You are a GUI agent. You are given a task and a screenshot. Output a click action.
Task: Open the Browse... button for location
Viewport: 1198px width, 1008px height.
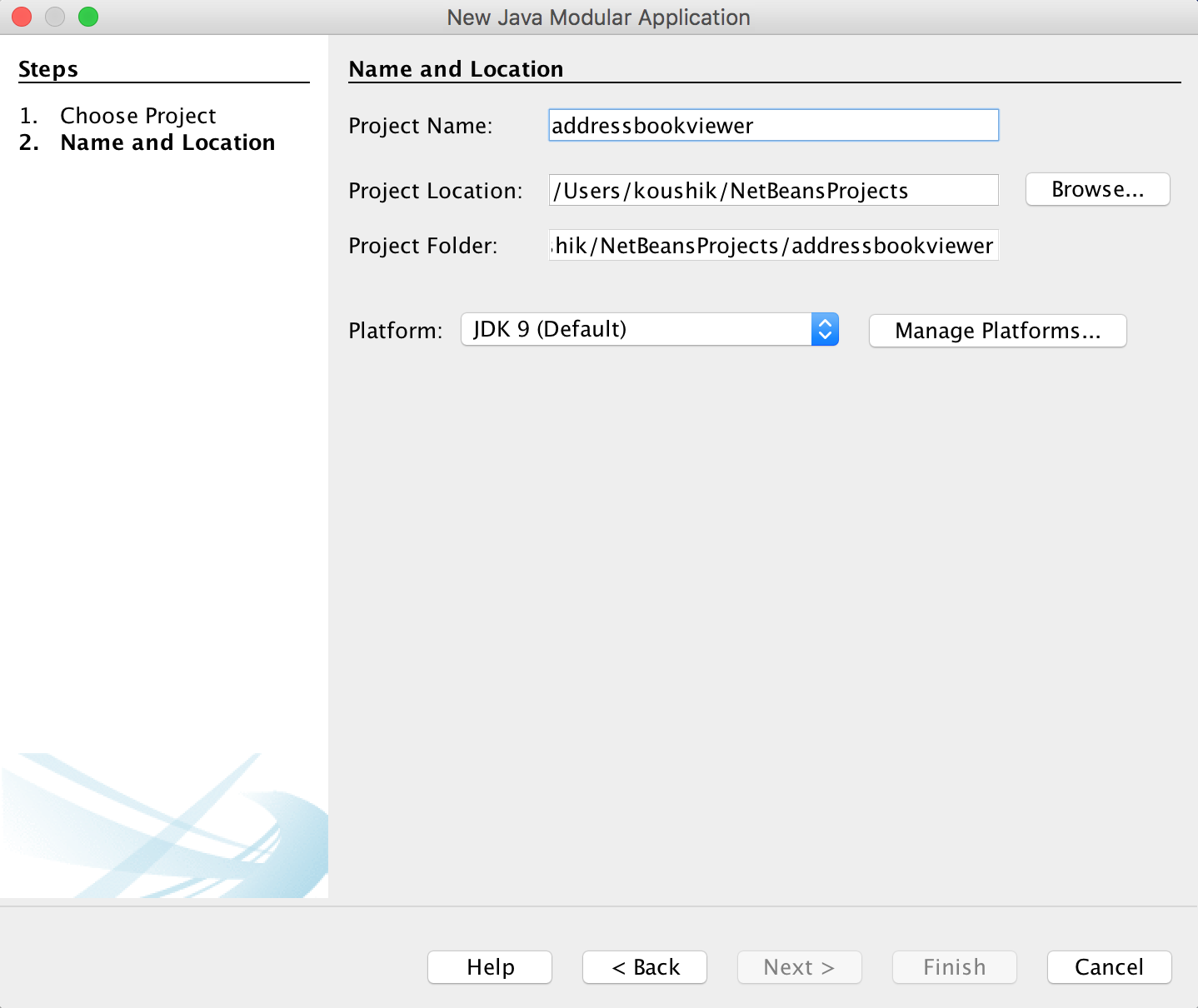tap(1098, 189)
